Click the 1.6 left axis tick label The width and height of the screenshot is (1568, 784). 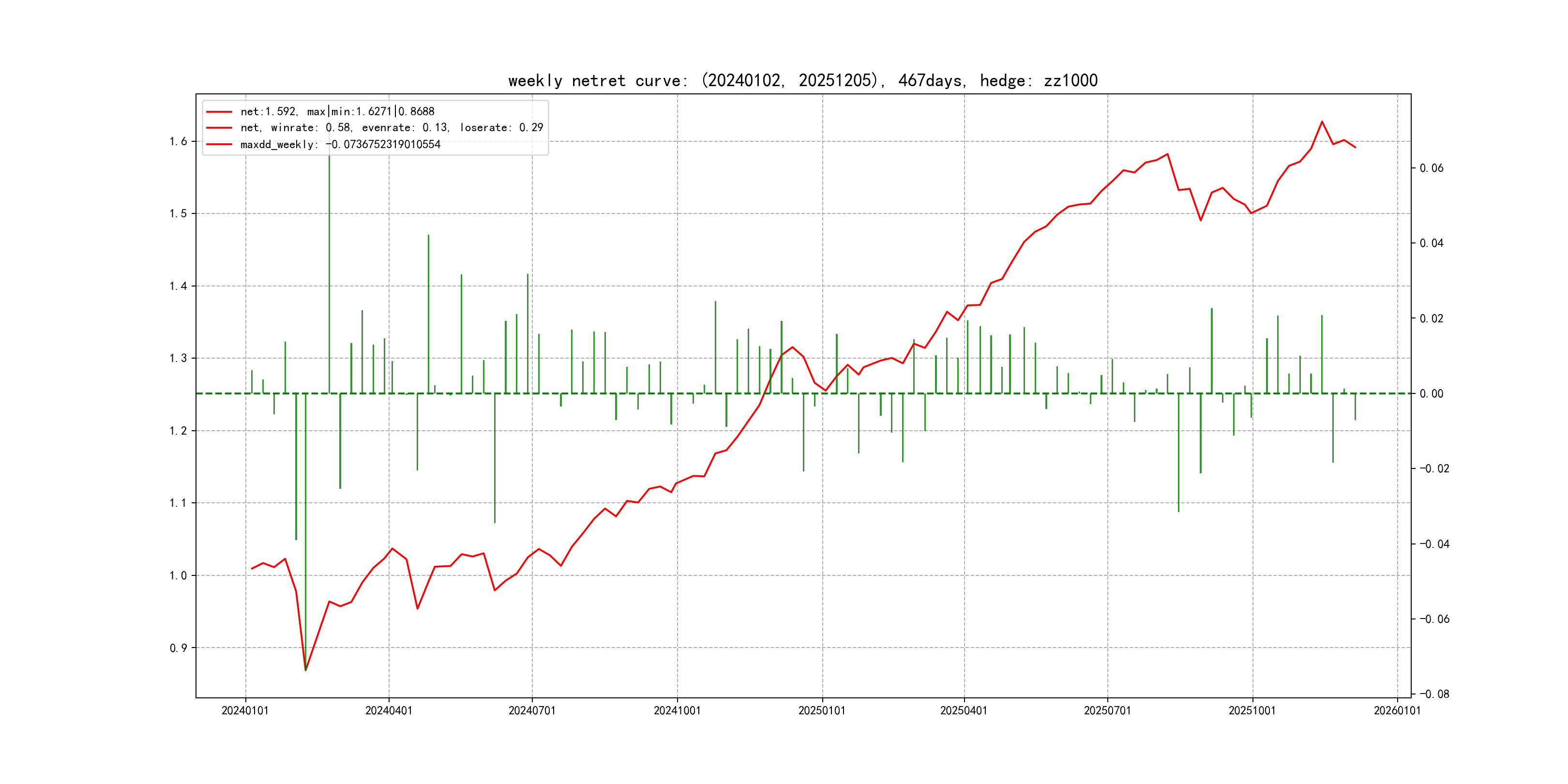click(178, 142)
